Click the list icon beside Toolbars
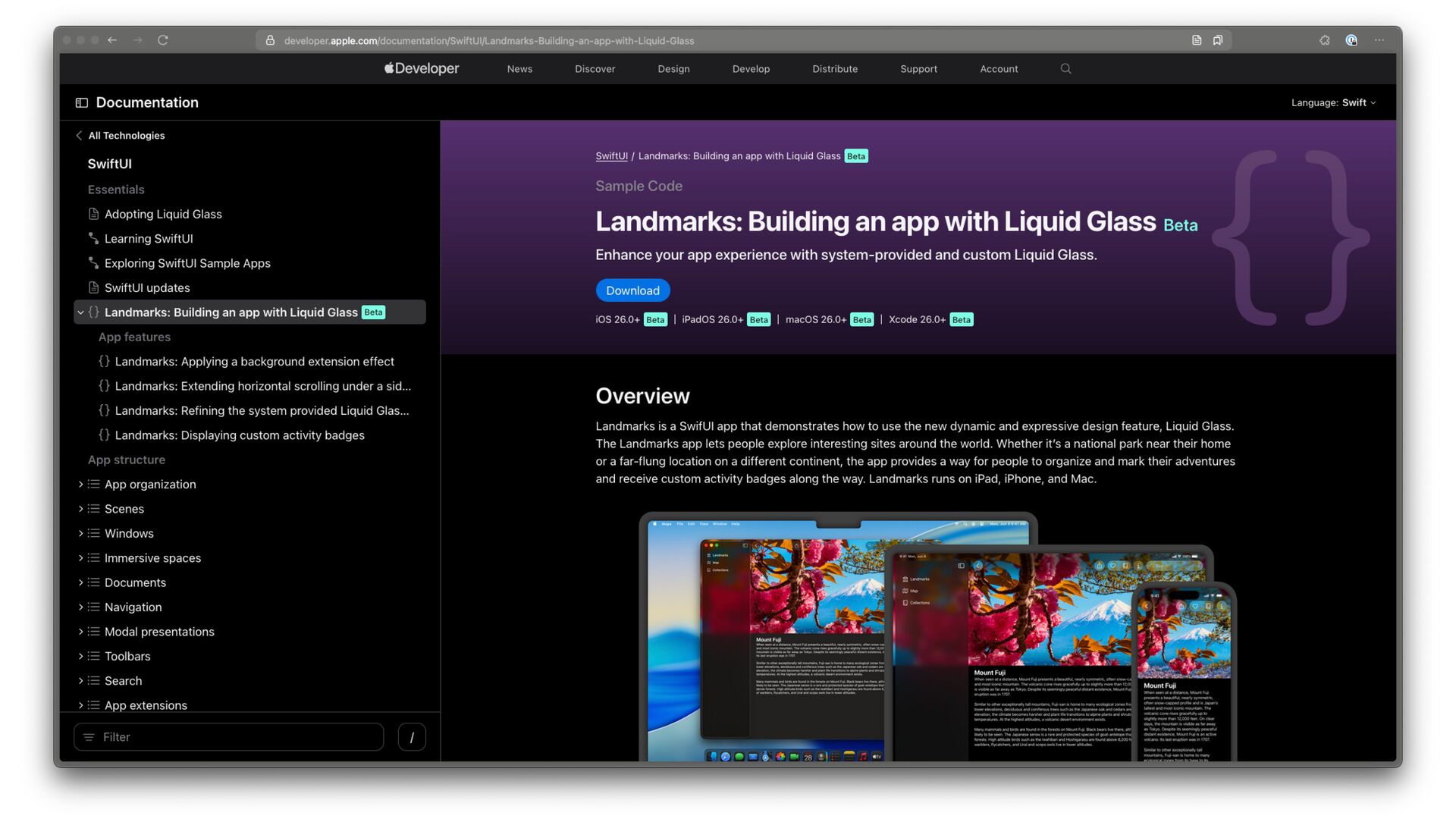Screen dimensions: 1456x819 pos(93,656)
